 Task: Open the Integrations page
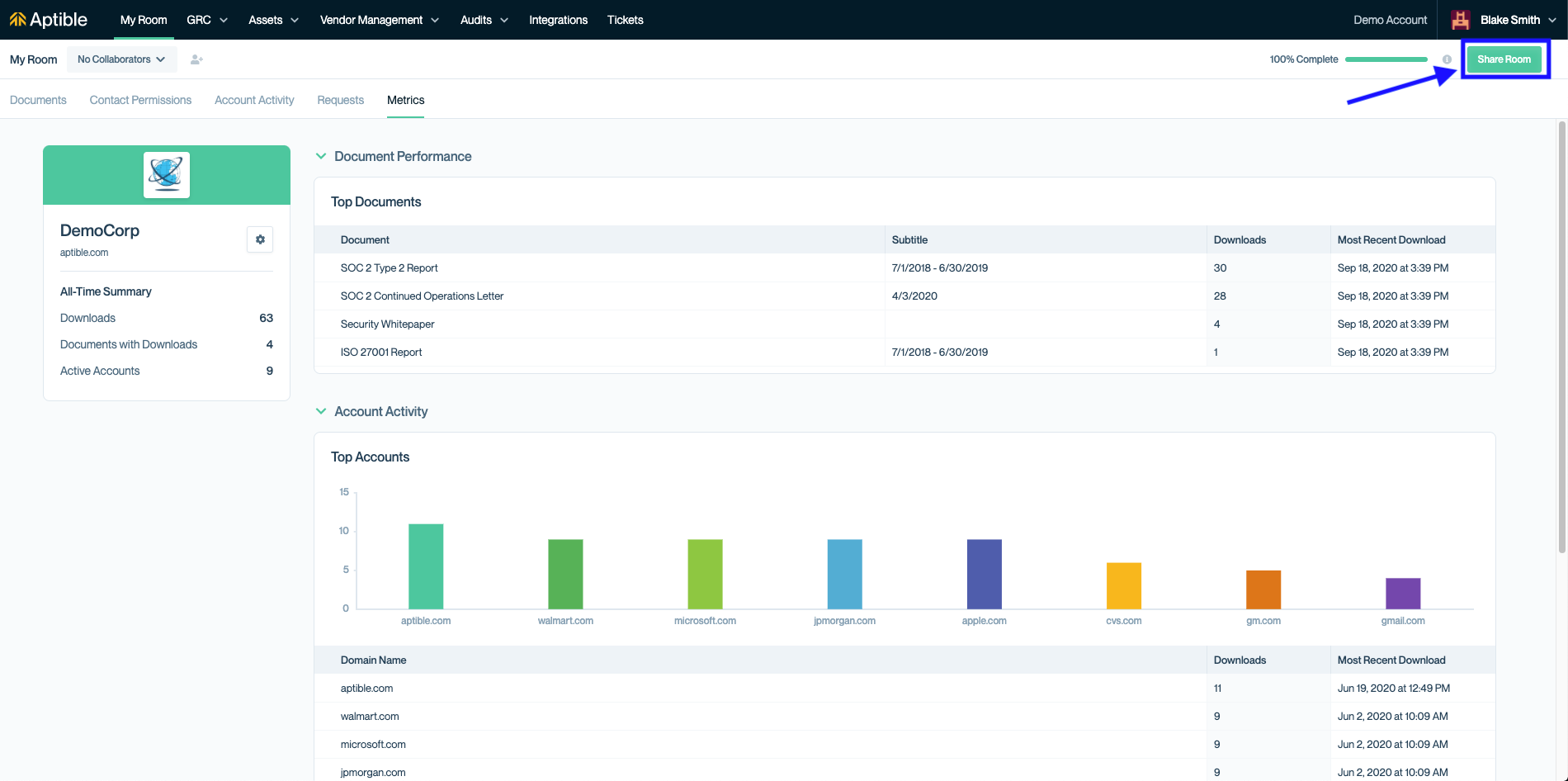(x=559, y=20)
